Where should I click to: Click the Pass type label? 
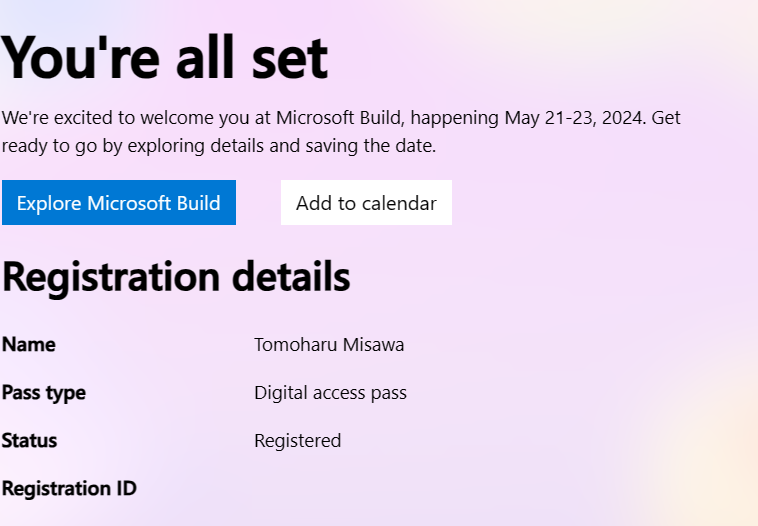click(x=44, y=393)
